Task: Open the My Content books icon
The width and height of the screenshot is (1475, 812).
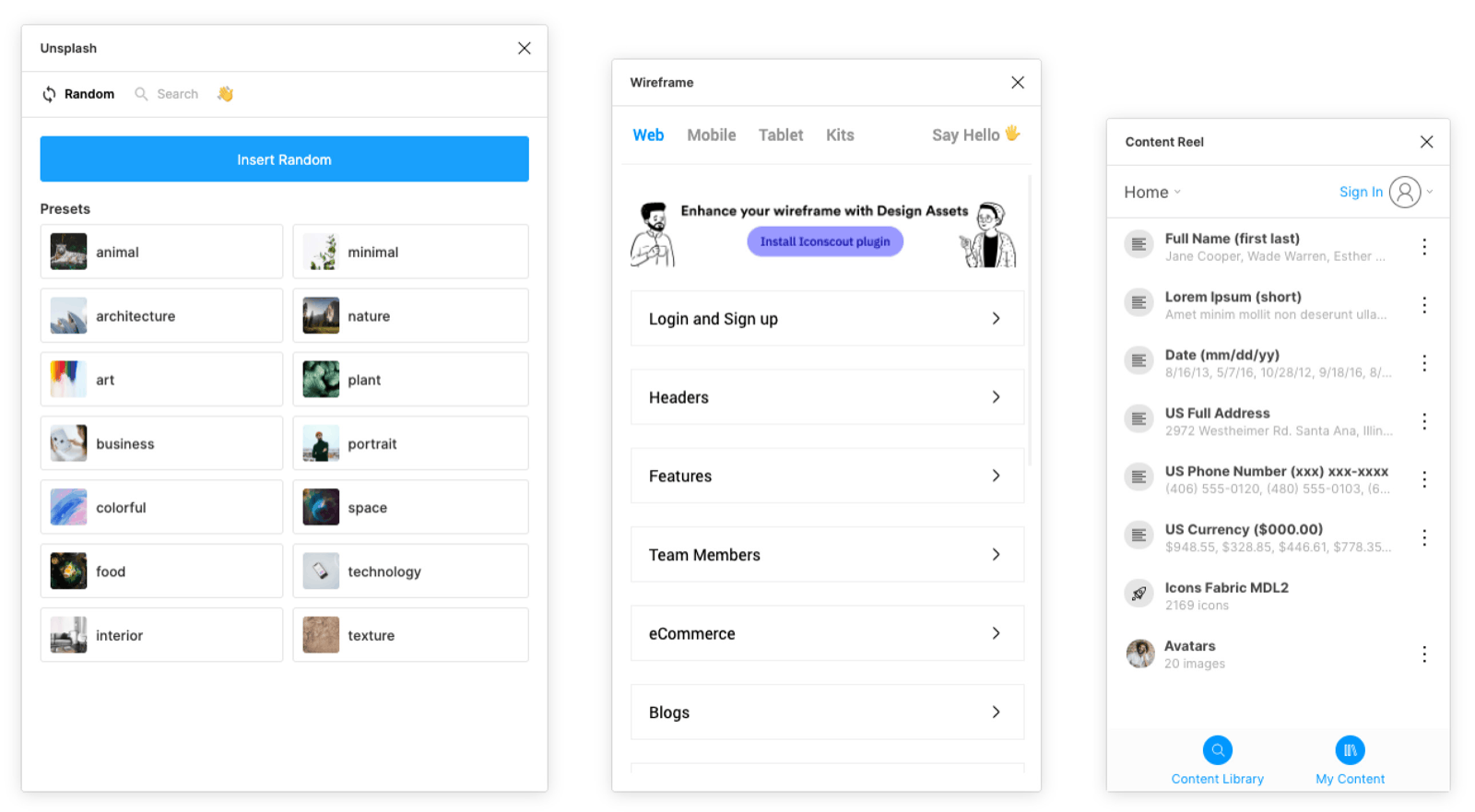Action: pyautogui.click(x=1350, y=750)
